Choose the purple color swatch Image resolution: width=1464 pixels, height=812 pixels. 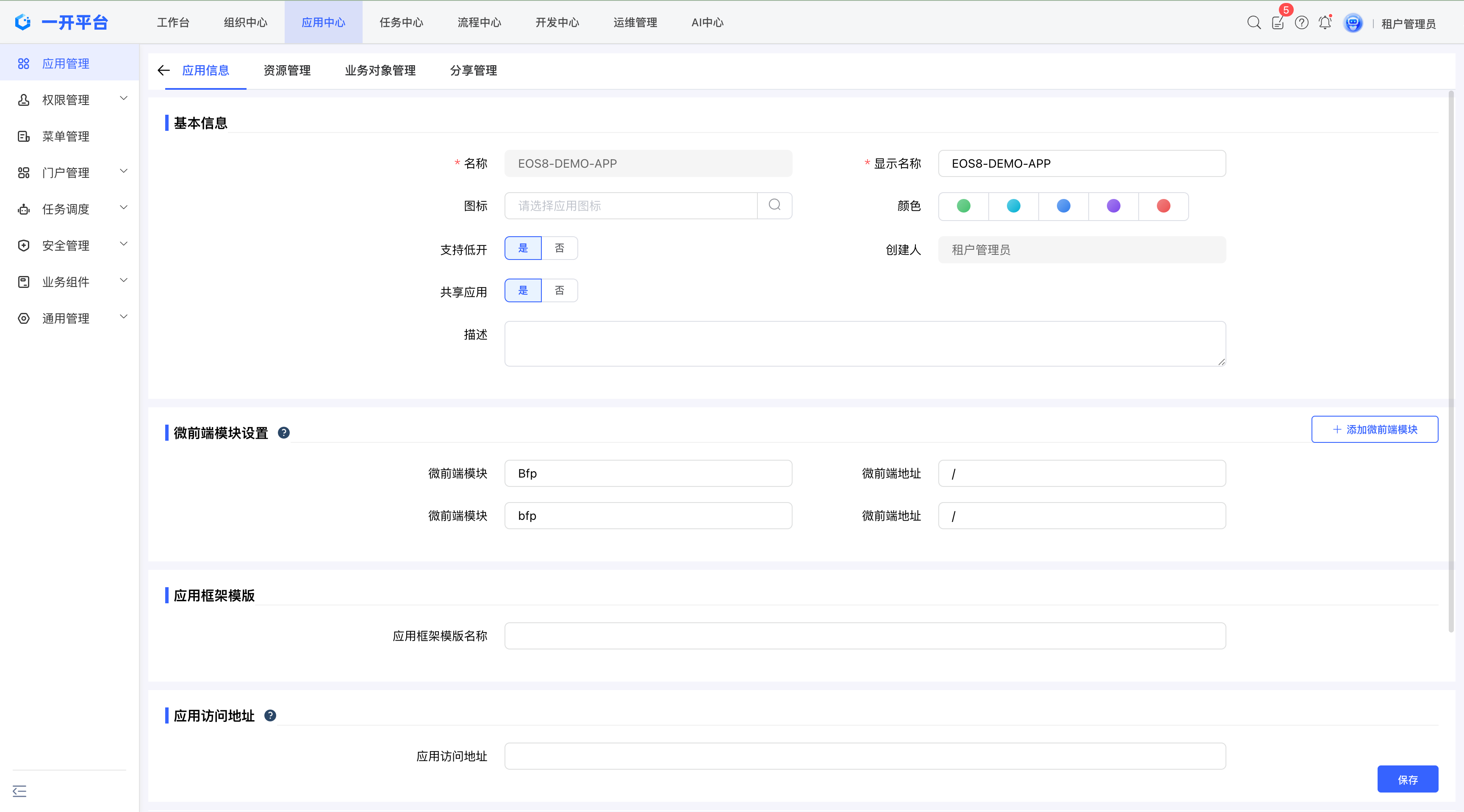coord(1113,206)
